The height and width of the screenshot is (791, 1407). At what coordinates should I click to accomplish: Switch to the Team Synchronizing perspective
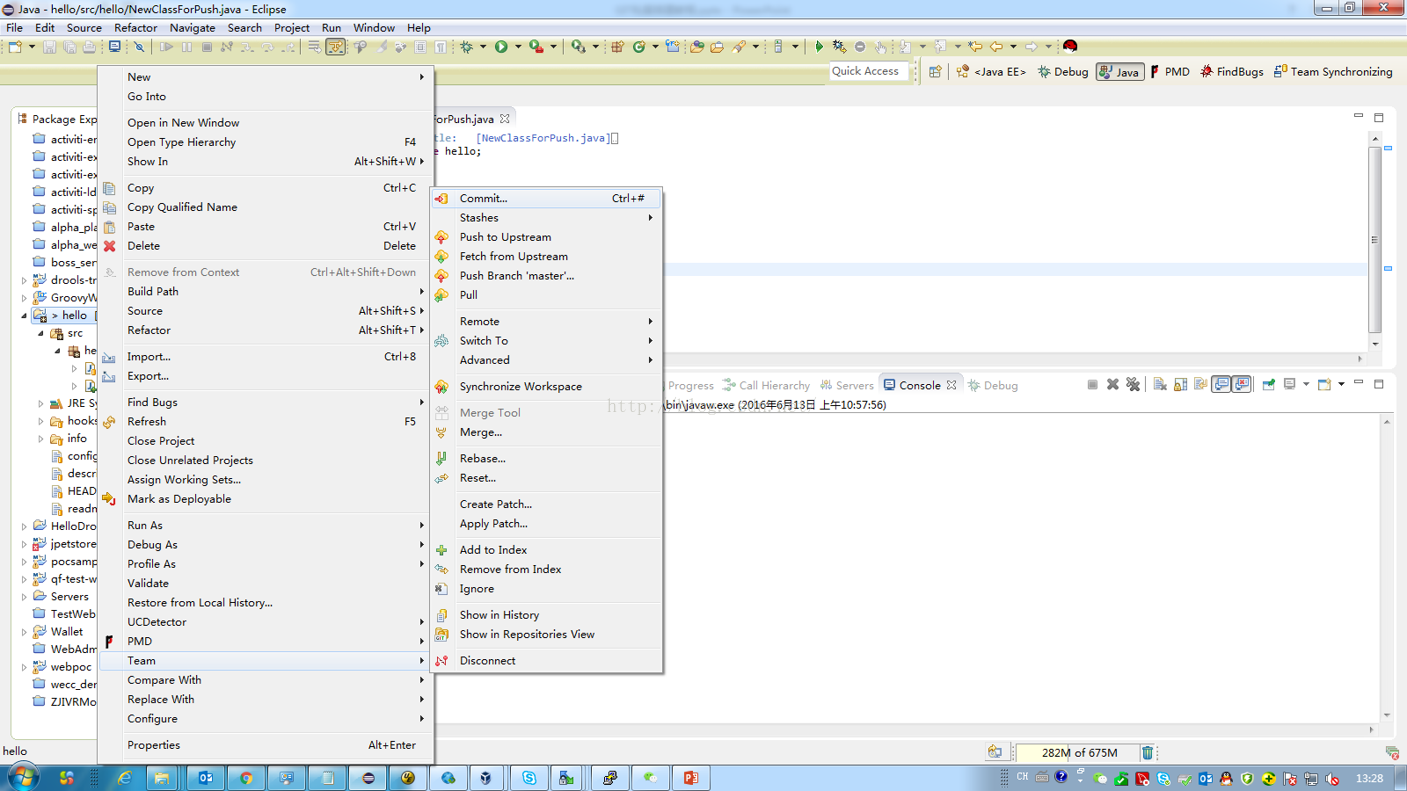click(x=1333, y=72)
